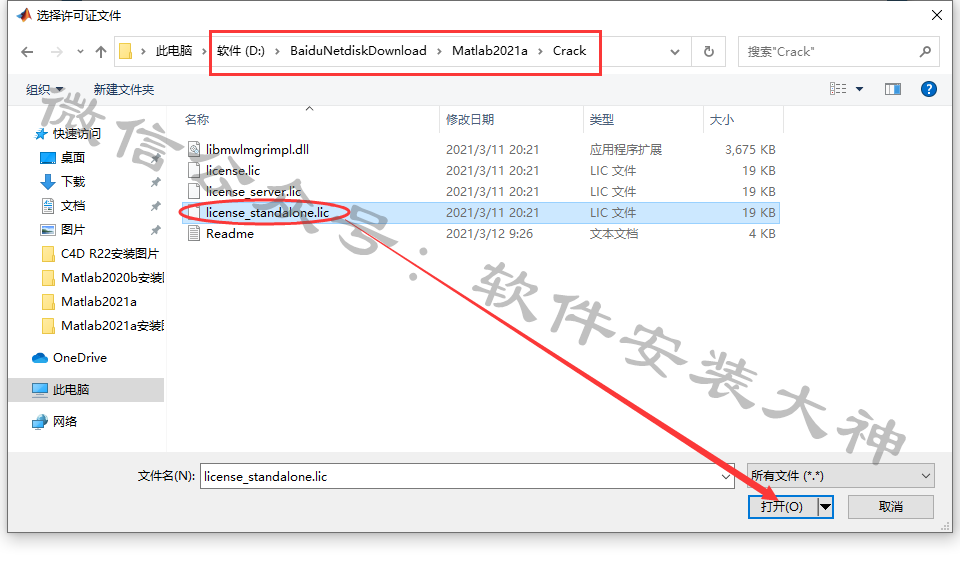Select the license_standalone.lic file

268,212
